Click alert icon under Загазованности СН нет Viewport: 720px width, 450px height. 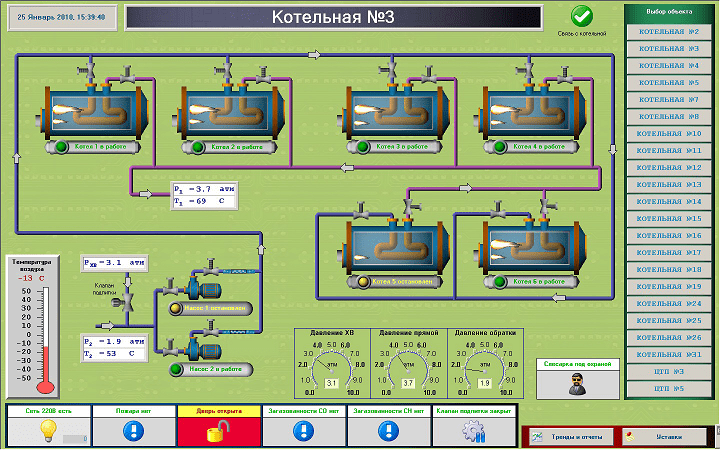pos(388,431)
